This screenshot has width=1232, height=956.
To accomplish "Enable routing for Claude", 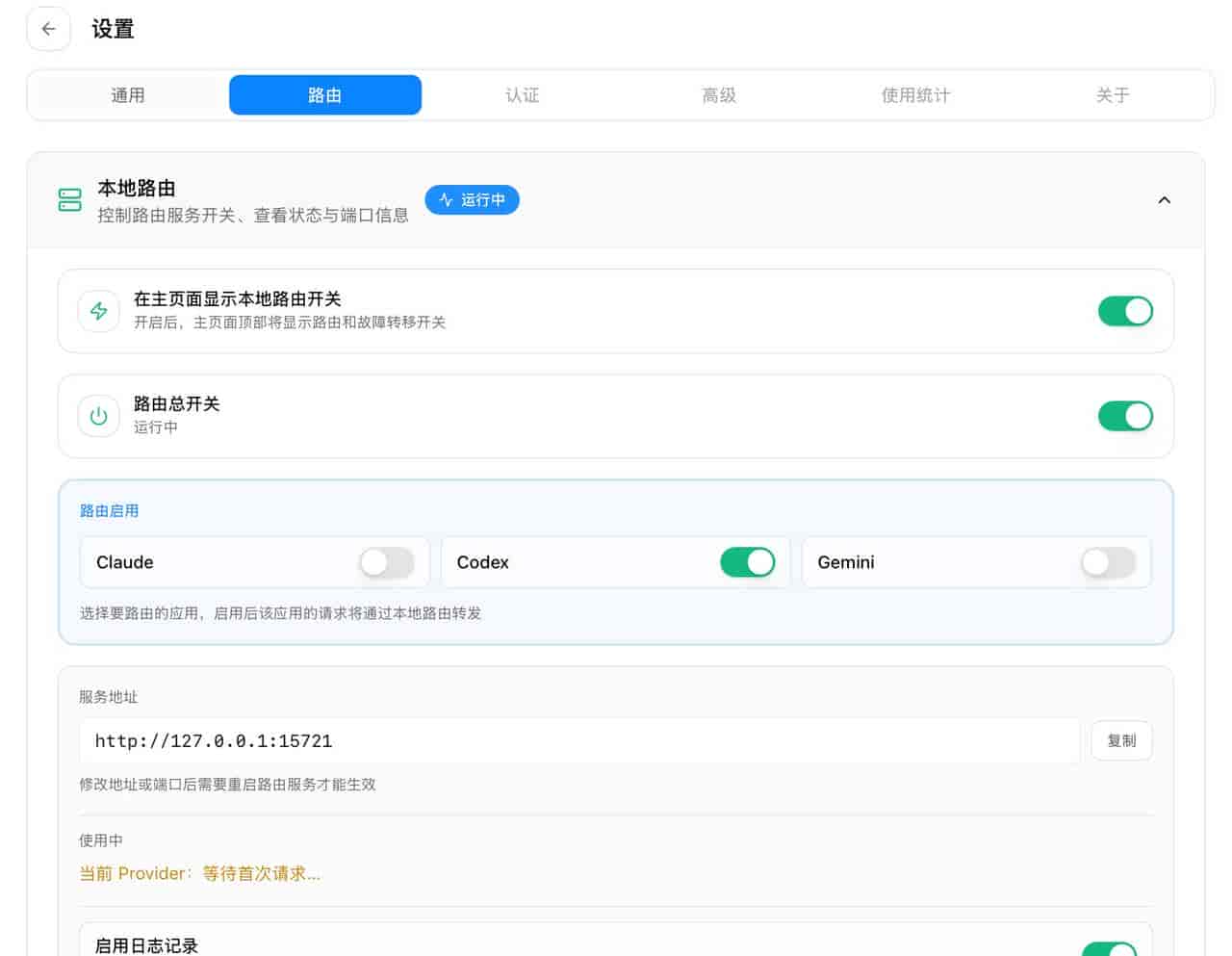I will (x=387, y=562).
